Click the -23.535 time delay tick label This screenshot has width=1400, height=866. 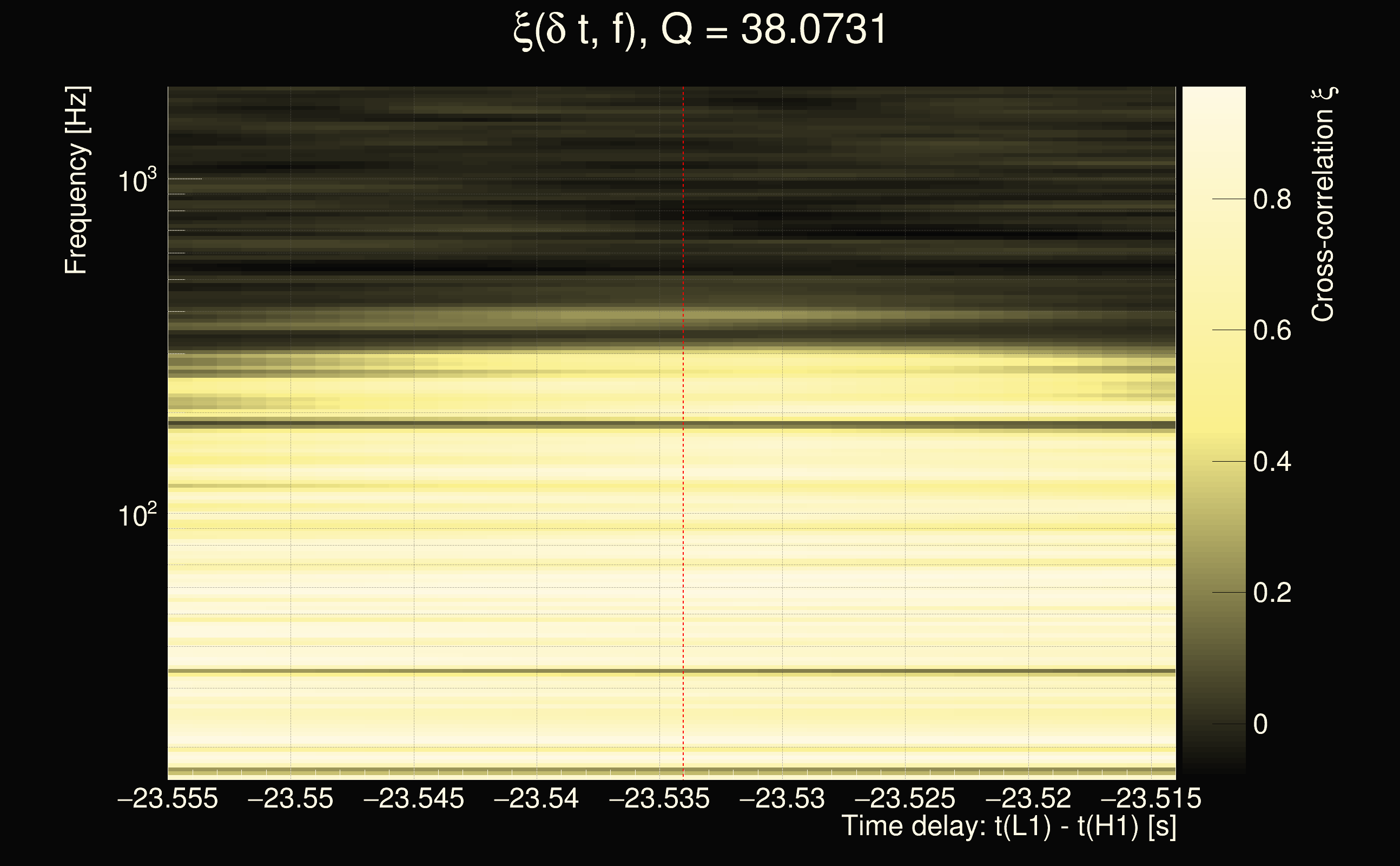click(659, 798)
